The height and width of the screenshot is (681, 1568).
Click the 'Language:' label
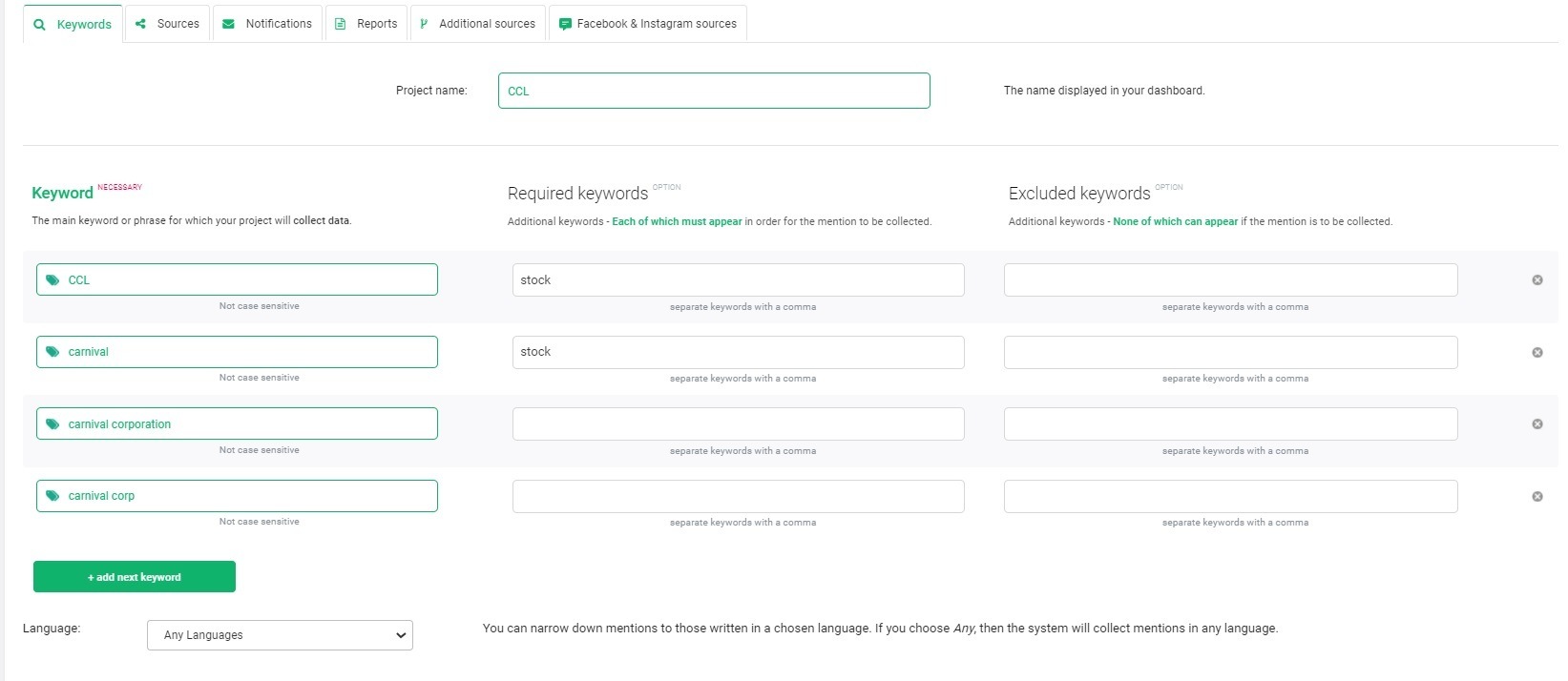[52, 629]
